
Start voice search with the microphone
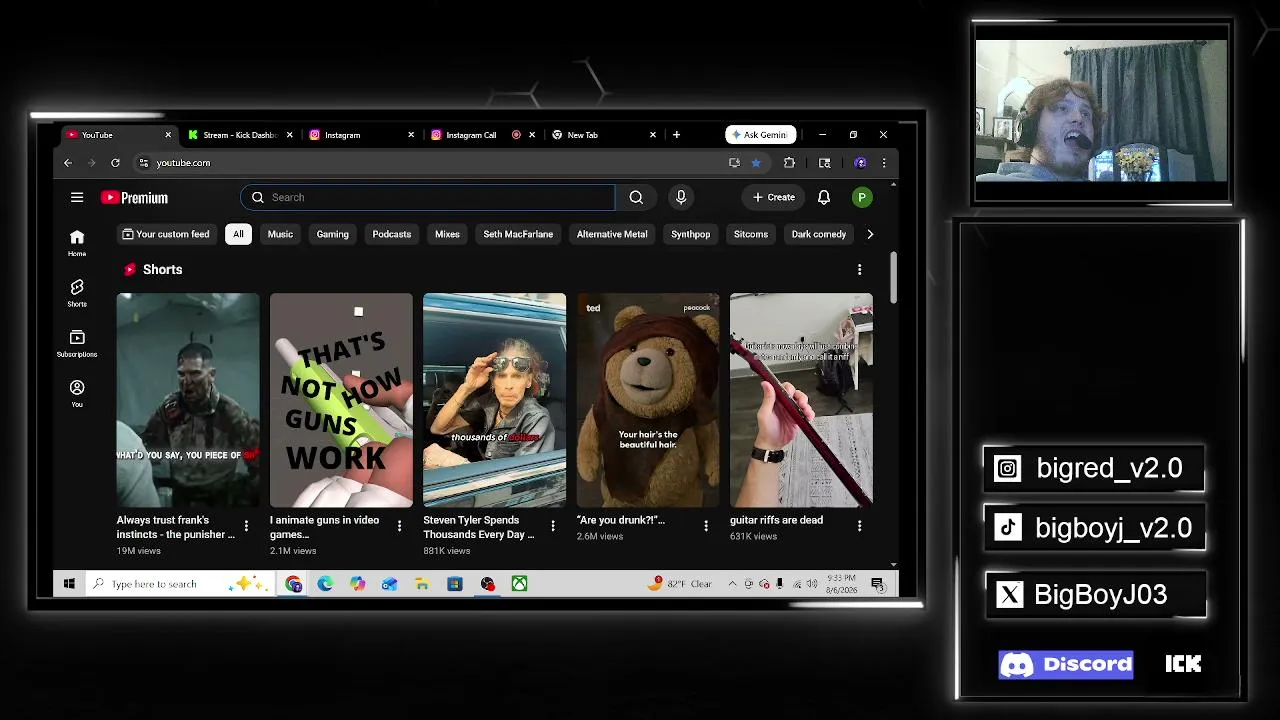tap(681, 197)
